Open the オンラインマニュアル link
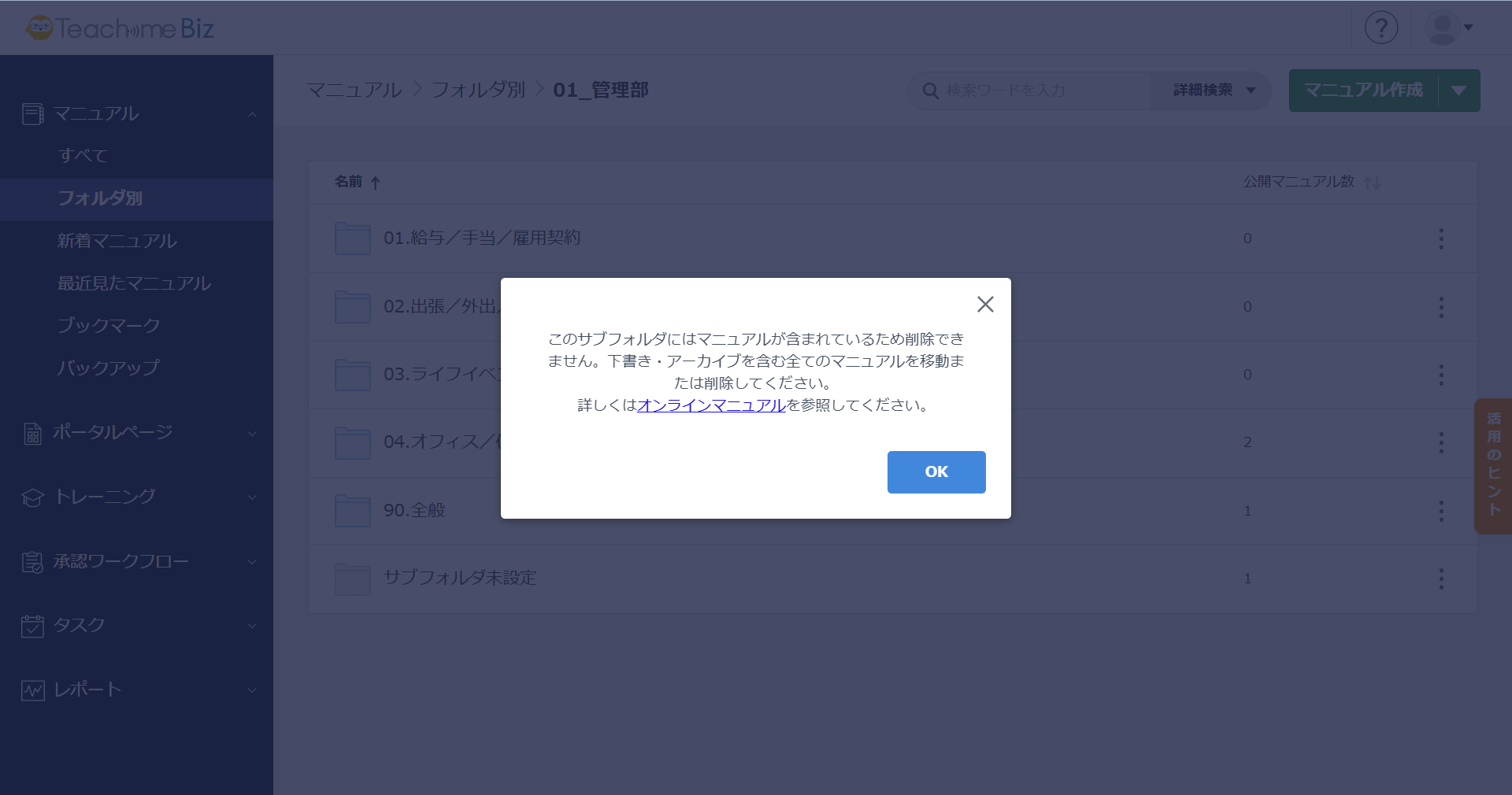This screenshot has height=795, width=1512. tap(711, 405)
